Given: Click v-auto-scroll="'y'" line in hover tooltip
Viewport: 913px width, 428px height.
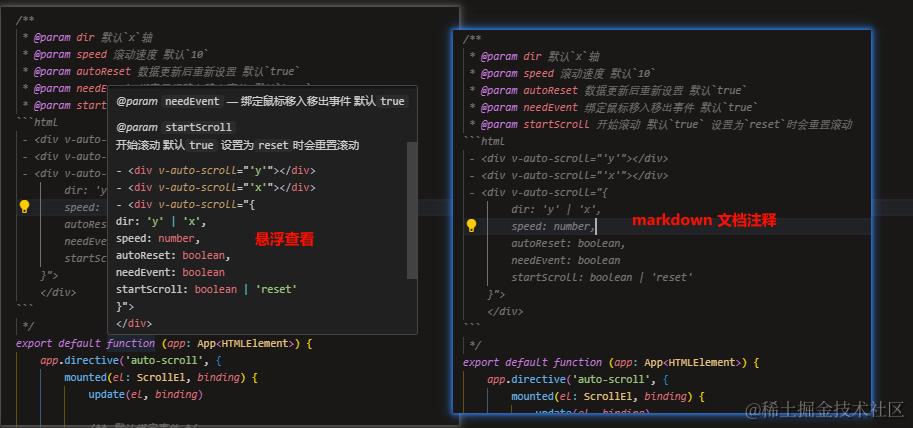Looking at the screenshot, I should point(216,171).
